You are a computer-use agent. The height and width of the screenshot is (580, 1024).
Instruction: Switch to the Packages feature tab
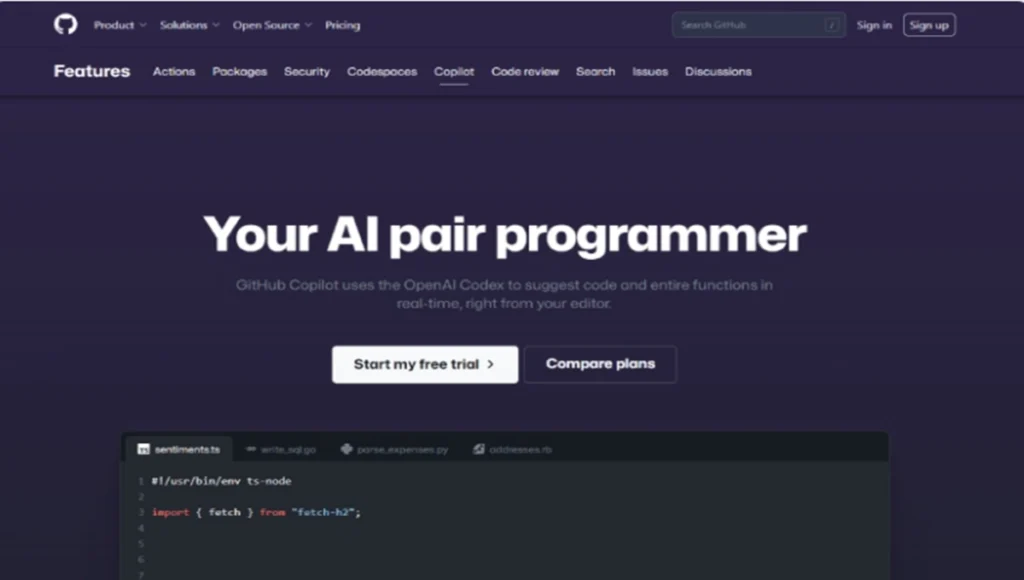[x=240, y=71]
